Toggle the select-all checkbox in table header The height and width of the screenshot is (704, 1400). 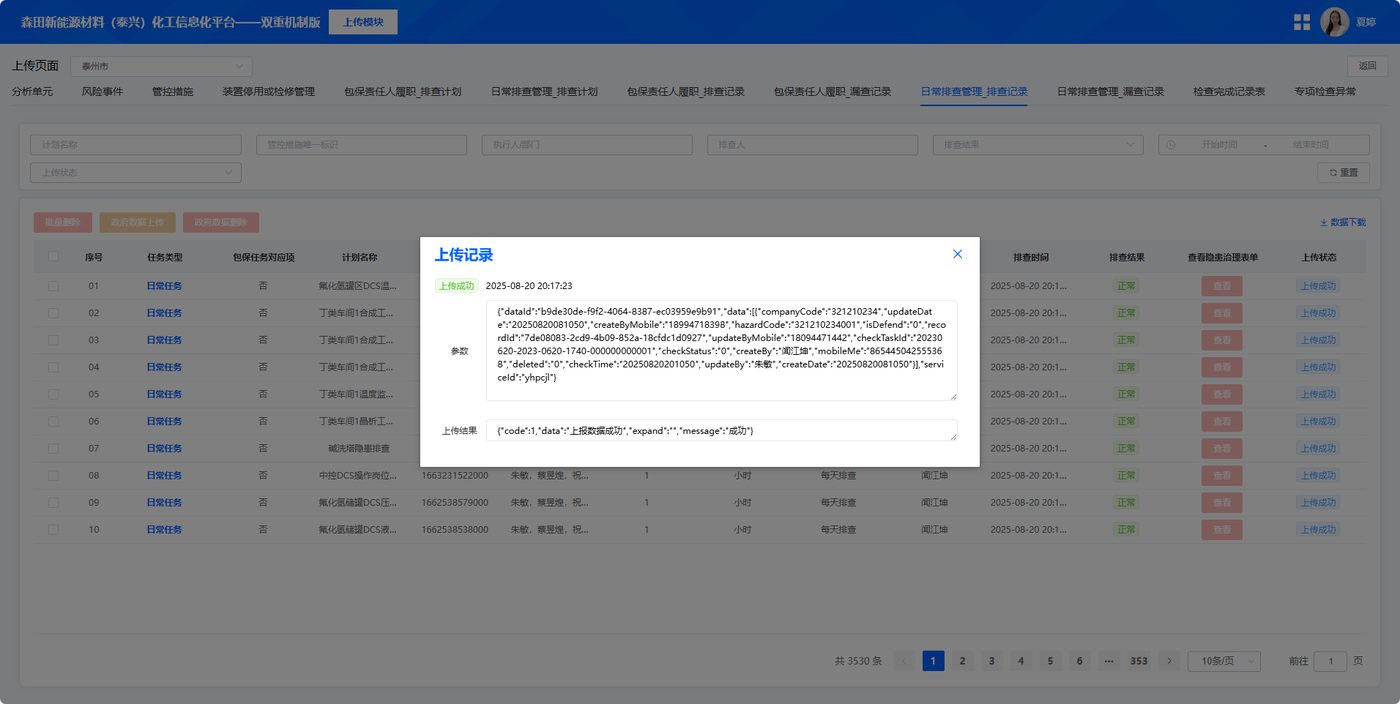tap(53, 257)
